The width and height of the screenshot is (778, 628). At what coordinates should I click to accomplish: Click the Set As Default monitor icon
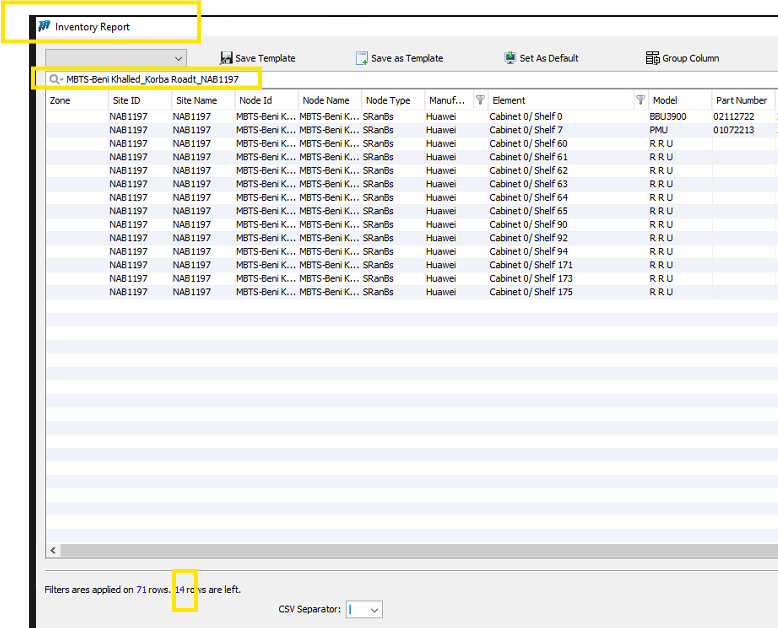point(510,58)
